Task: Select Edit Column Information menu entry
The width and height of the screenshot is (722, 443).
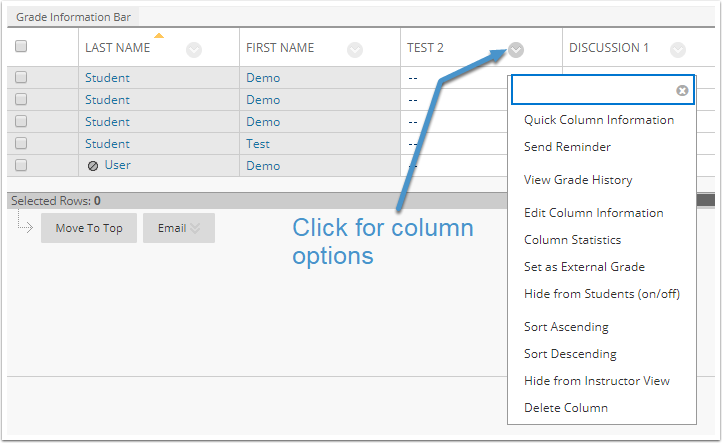Action: point(594,213)
